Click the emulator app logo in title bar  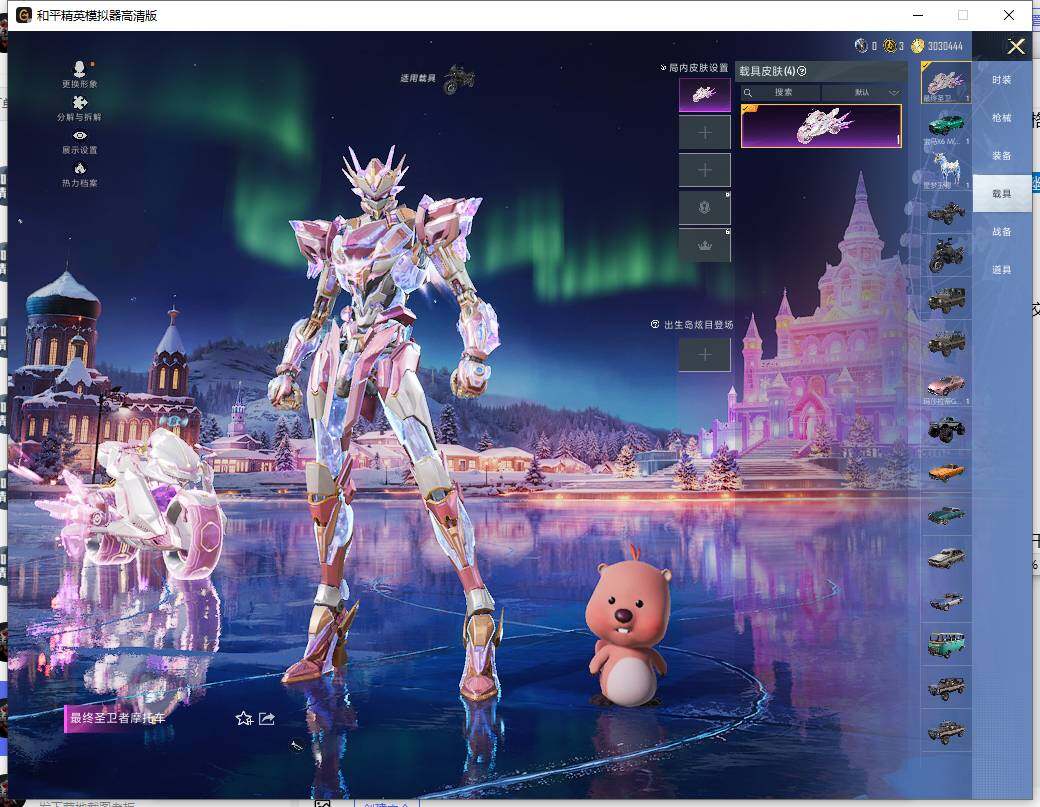[x=24, y=15]
